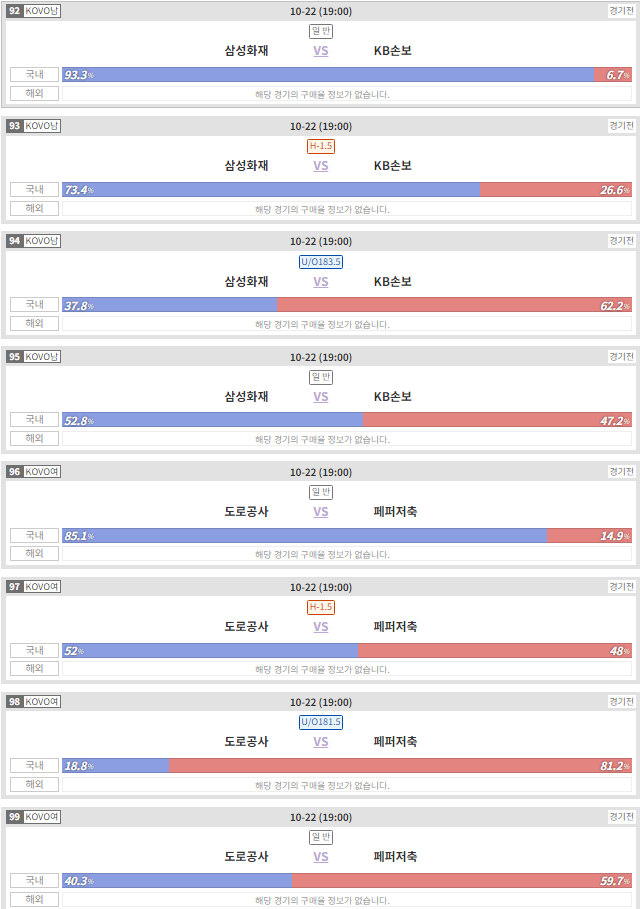Click the 경기전 status in match 95
The image size is (640, 909).
point(621,357)
